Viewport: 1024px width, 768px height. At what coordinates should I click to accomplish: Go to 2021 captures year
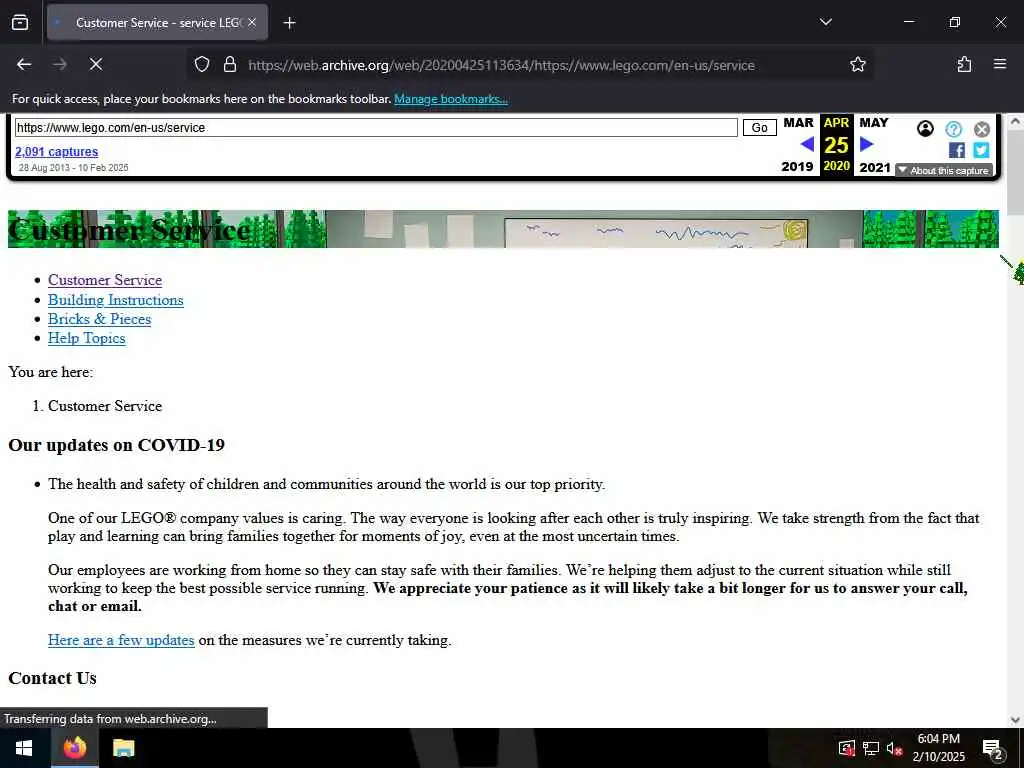click(x=874, y=167)
